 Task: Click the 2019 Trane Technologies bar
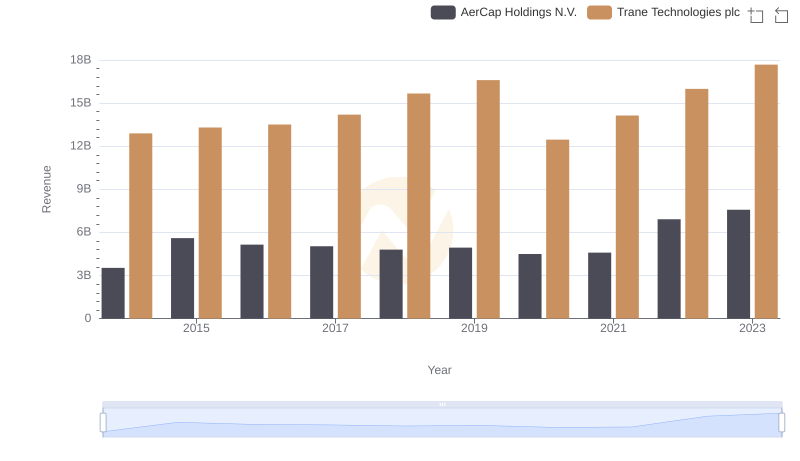point(488,199)
